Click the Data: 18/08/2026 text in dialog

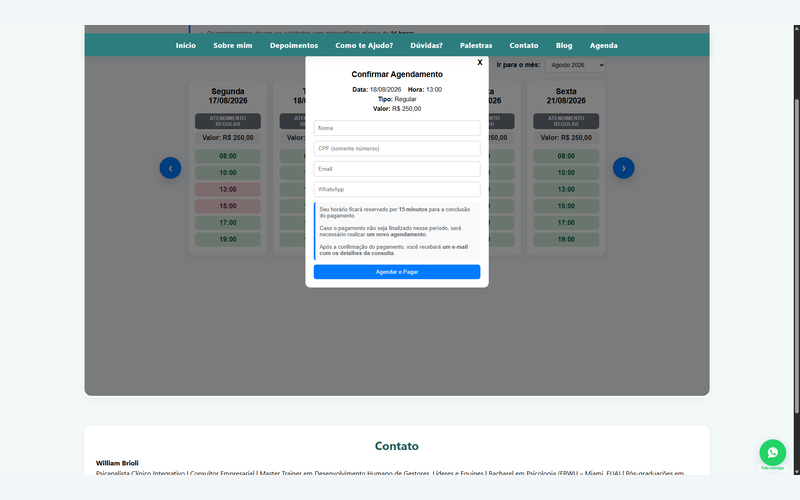[x=377, y=89]
